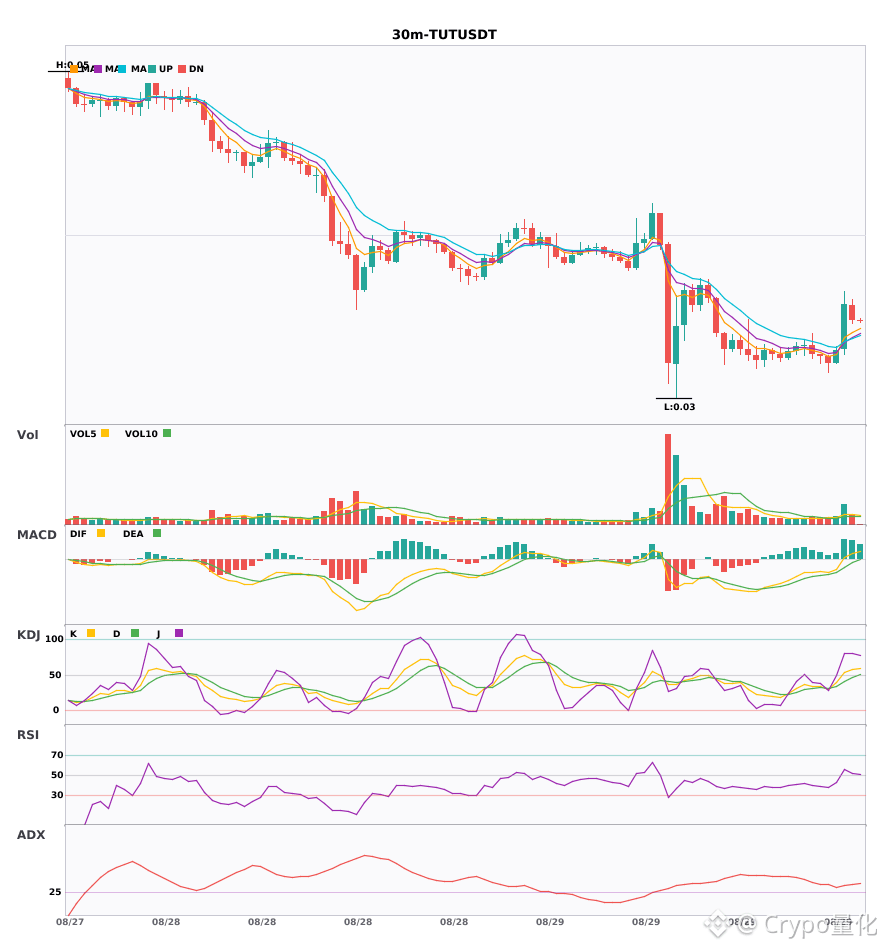885x950 pixels.
Task: Click the H:0.05 high price label
Action: coord(72,65)
